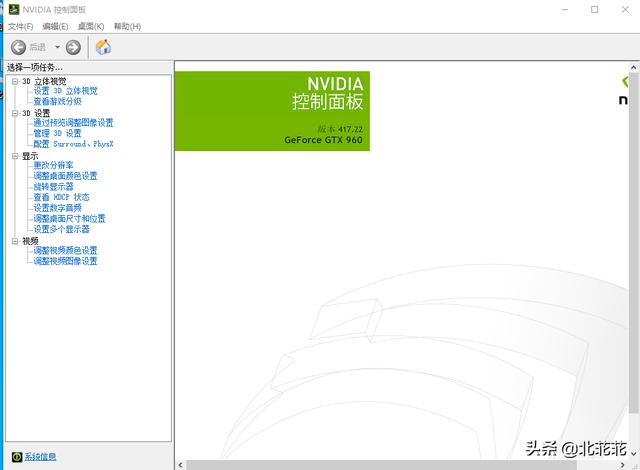Click the vertical scrollbar up arrow
The image size is (640, 470).
[x=633, y=67]
